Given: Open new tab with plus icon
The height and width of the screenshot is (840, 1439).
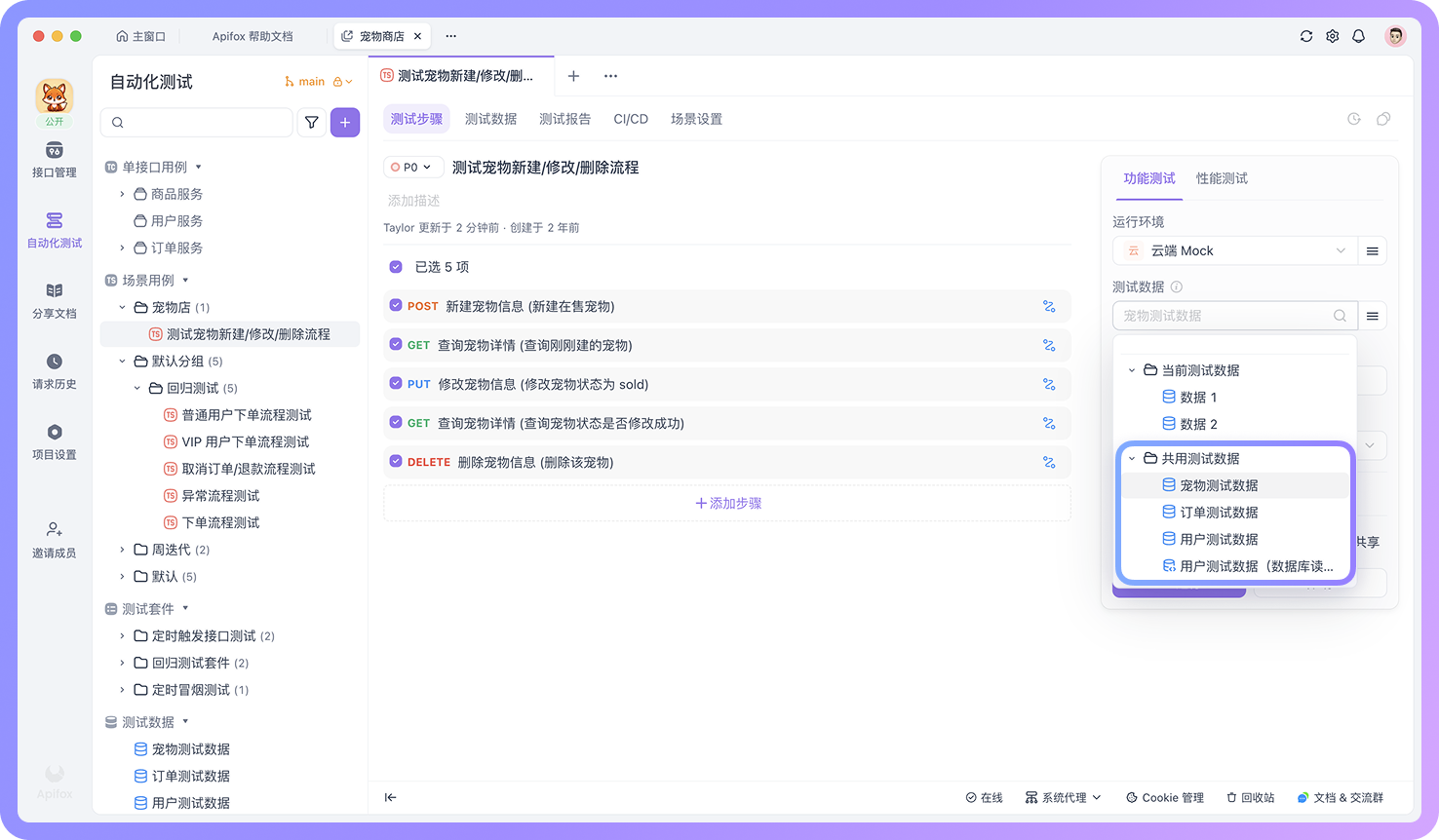Looking at the screenshot, I should coord(573,76).
